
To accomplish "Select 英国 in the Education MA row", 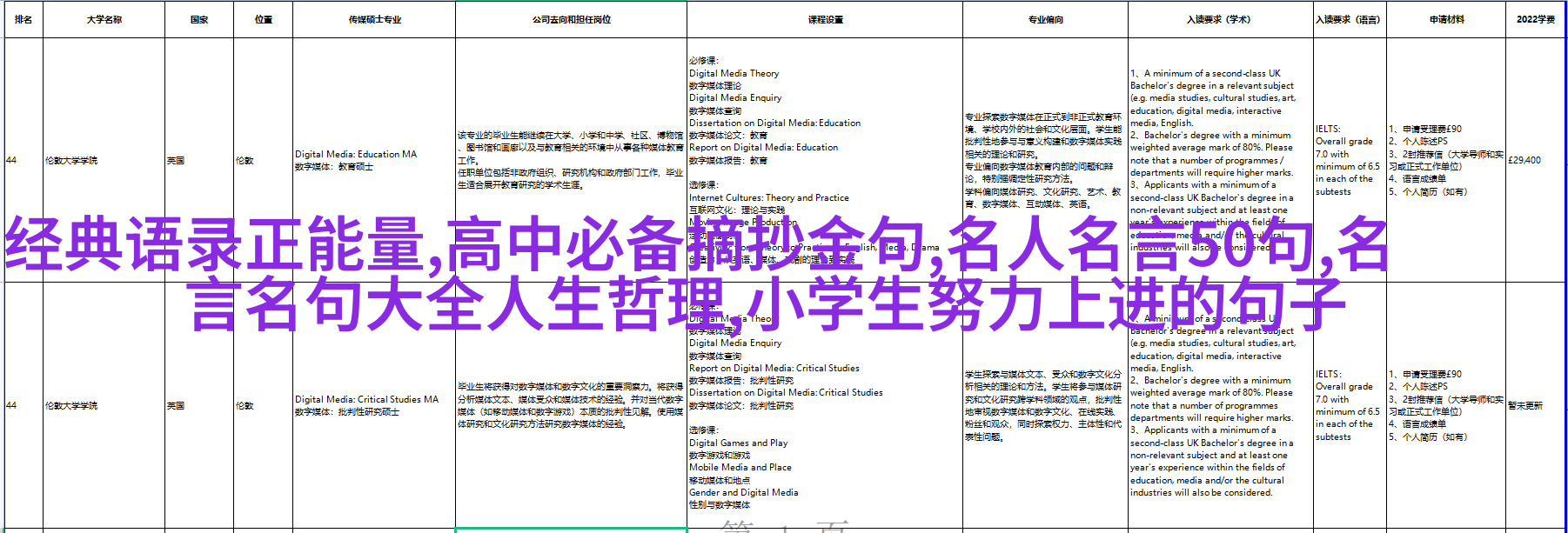I will 199,160.
